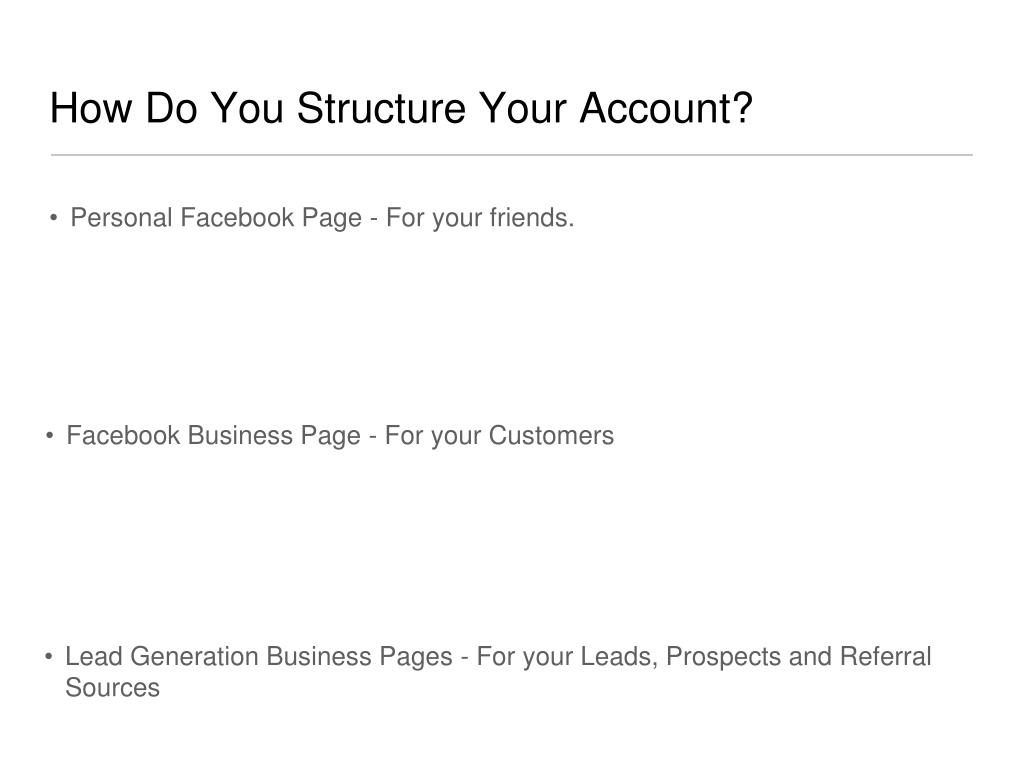Screen dimensions: 1024x768
Task: Click the word "Sources" on the final line
Action: 112,688
